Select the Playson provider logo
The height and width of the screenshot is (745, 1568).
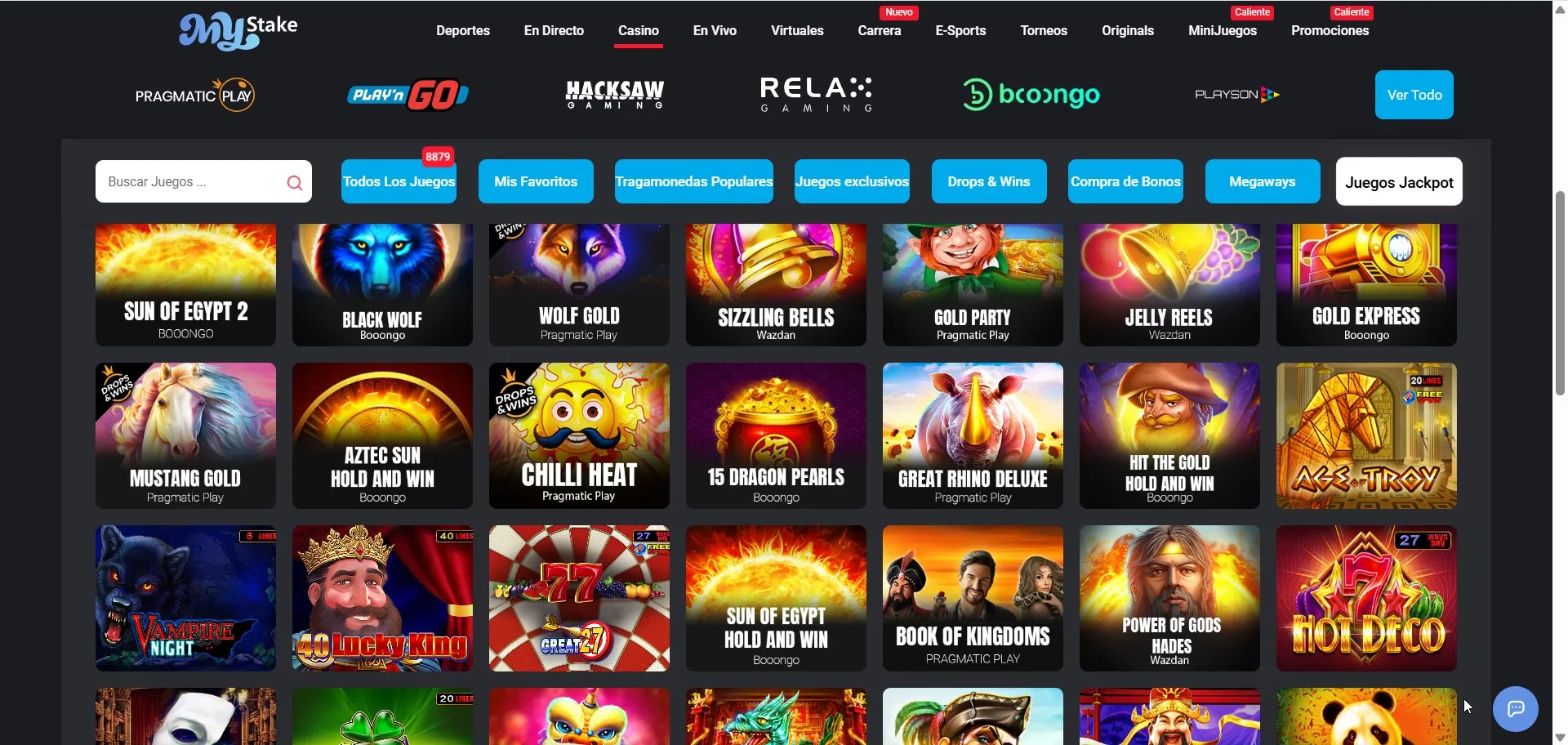point(1237,95)
